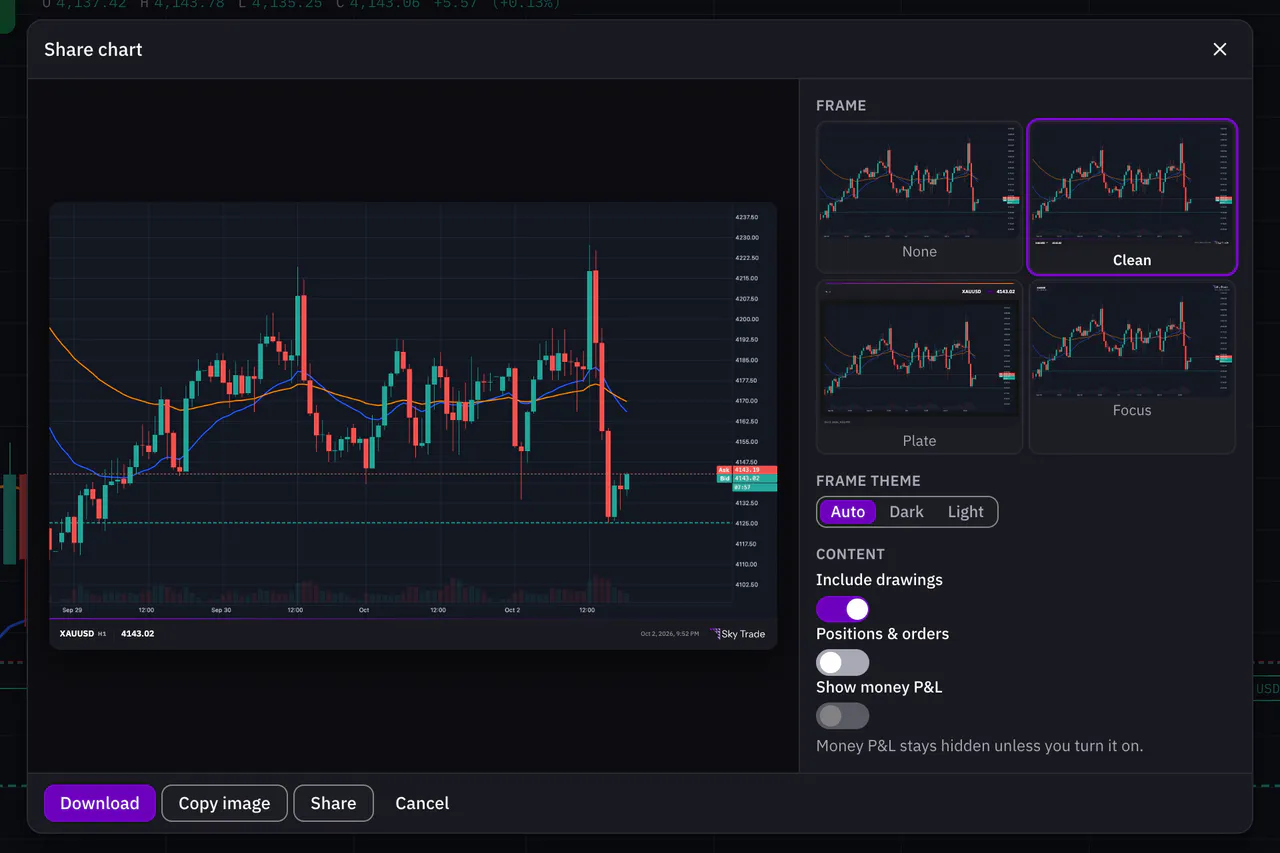Cancel the share chart dialog
Screen dimensions: 1280x853
point(422,803)
